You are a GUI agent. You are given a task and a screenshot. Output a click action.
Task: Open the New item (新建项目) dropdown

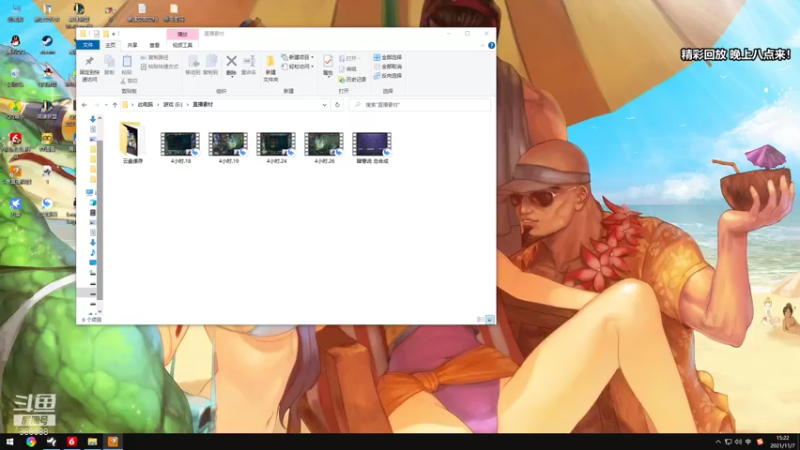[x=298, y=57]
